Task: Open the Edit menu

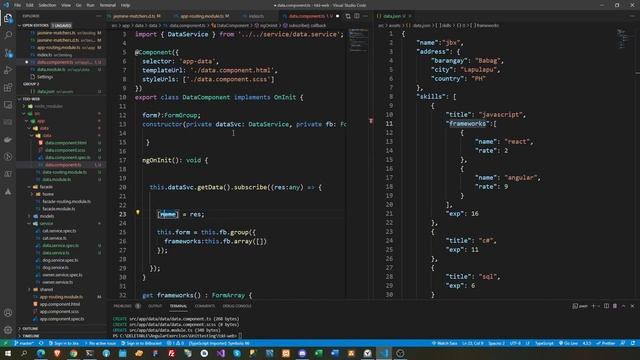Action: pos(30,5)
